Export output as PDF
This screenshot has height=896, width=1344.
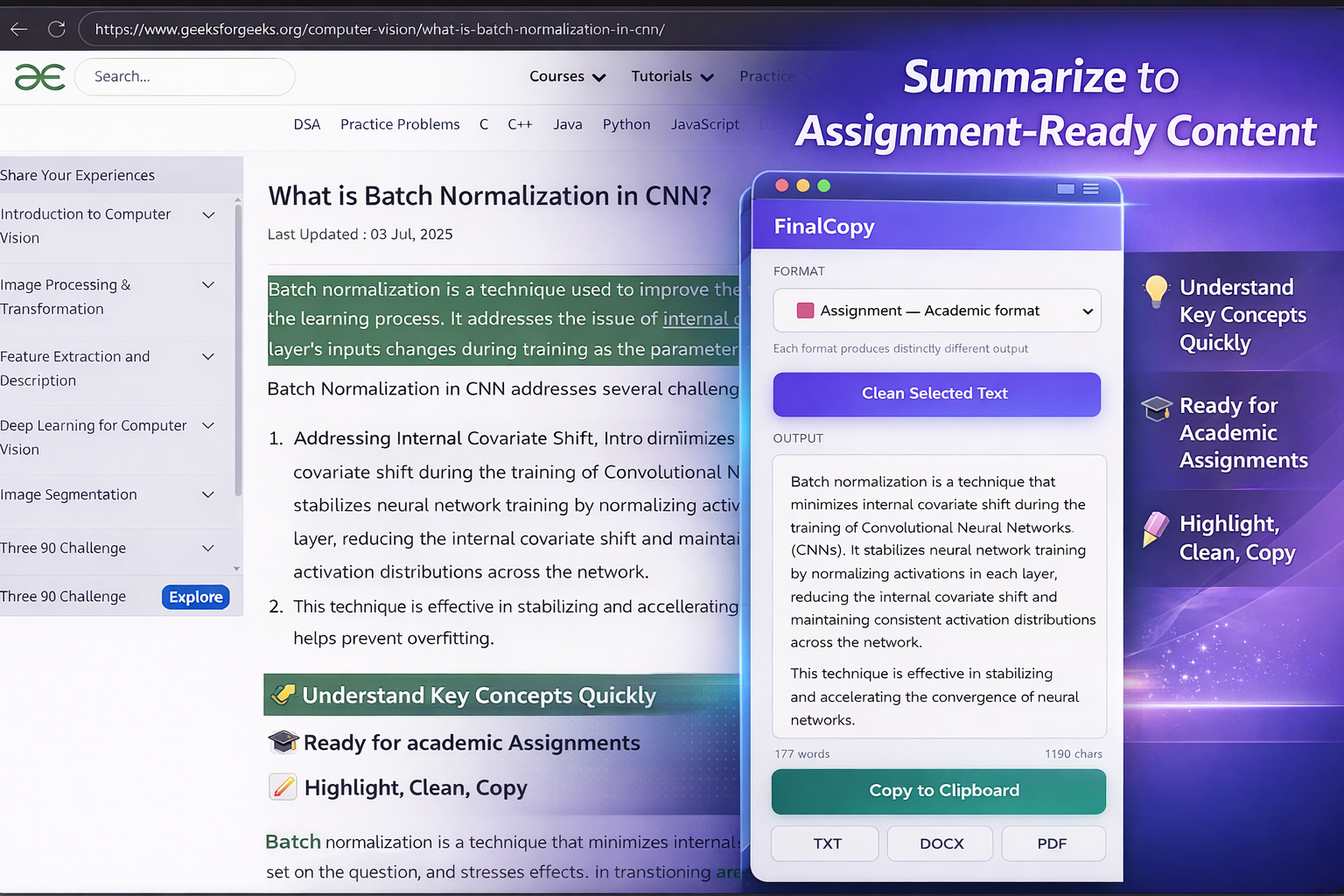1053,843
